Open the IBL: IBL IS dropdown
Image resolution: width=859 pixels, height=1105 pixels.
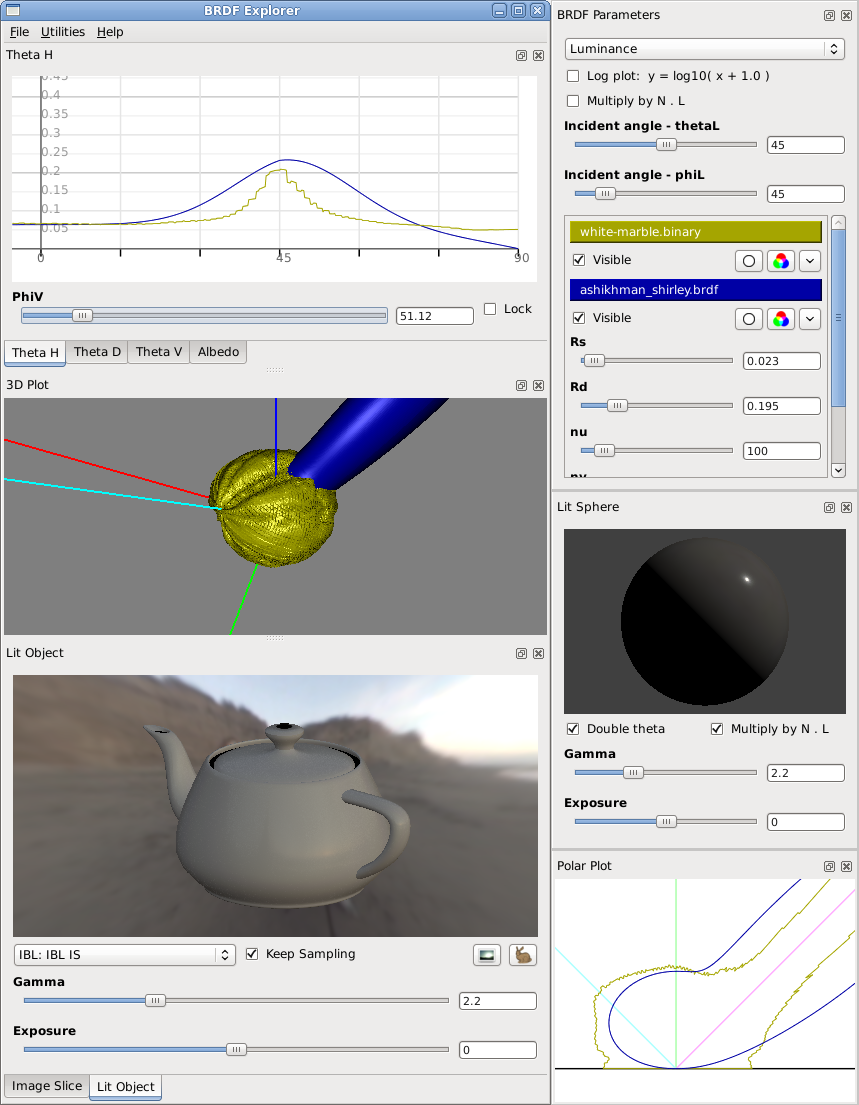(x=125, y=955)
